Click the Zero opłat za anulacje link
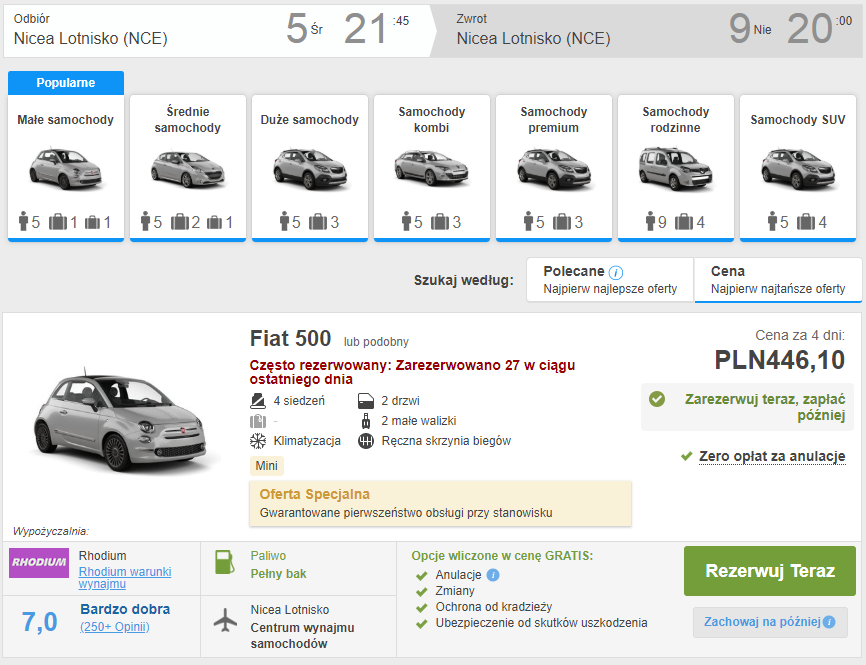Image resolution: width=866 pixels, height=665 pixels. click(x=772, y=456)
